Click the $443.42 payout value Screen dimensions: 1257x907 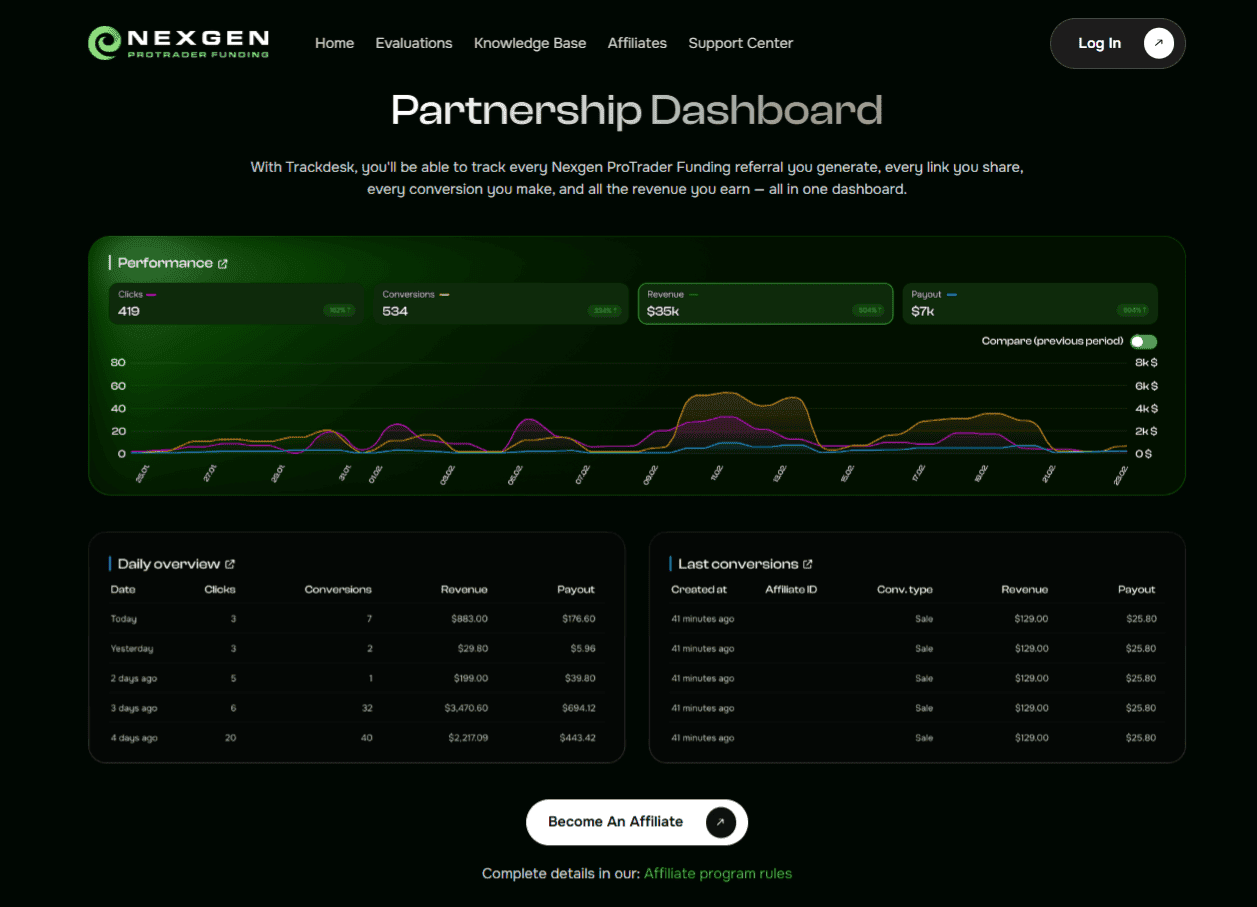point(578,738)
